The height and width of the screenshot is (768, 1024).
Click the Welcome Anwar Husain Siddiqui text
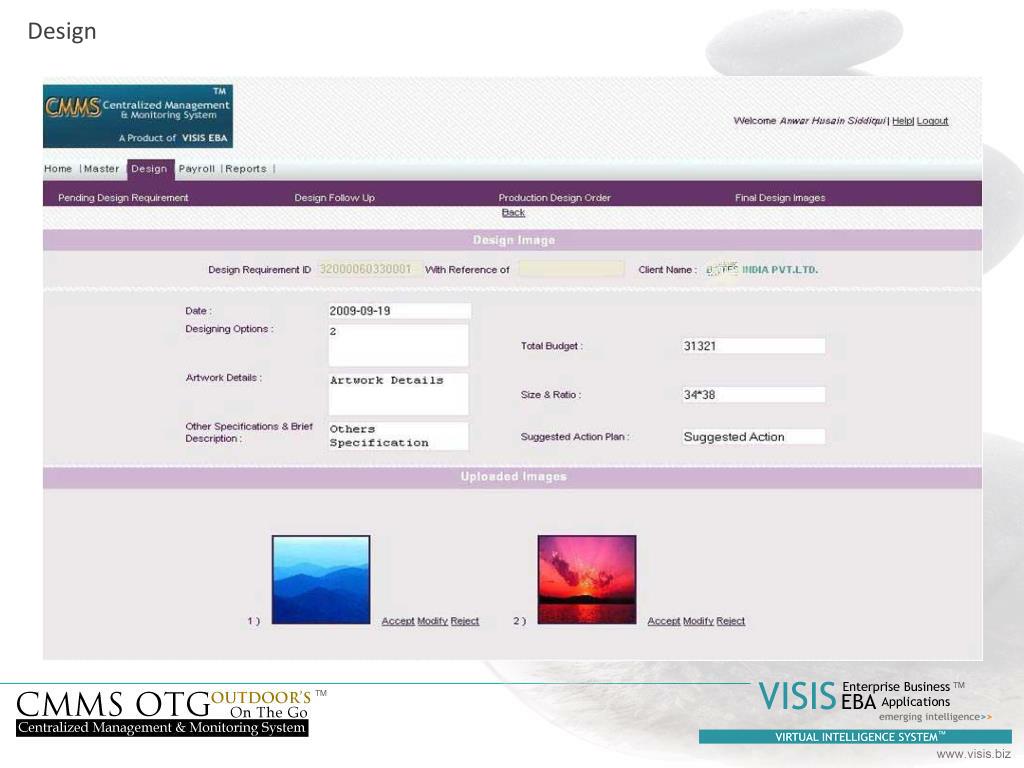coord(810,121)
